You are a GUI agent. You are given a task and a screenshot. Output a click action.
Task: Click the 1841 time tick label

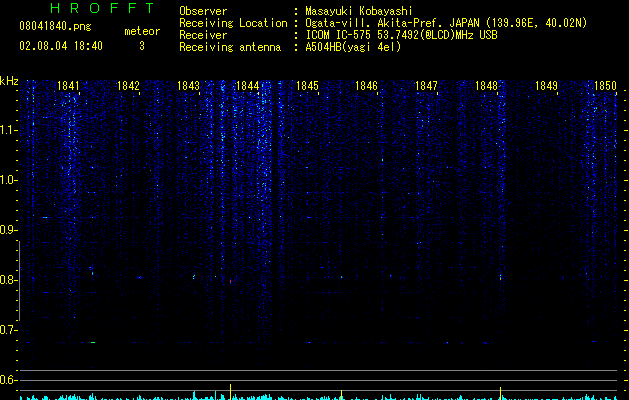[68, 86]
